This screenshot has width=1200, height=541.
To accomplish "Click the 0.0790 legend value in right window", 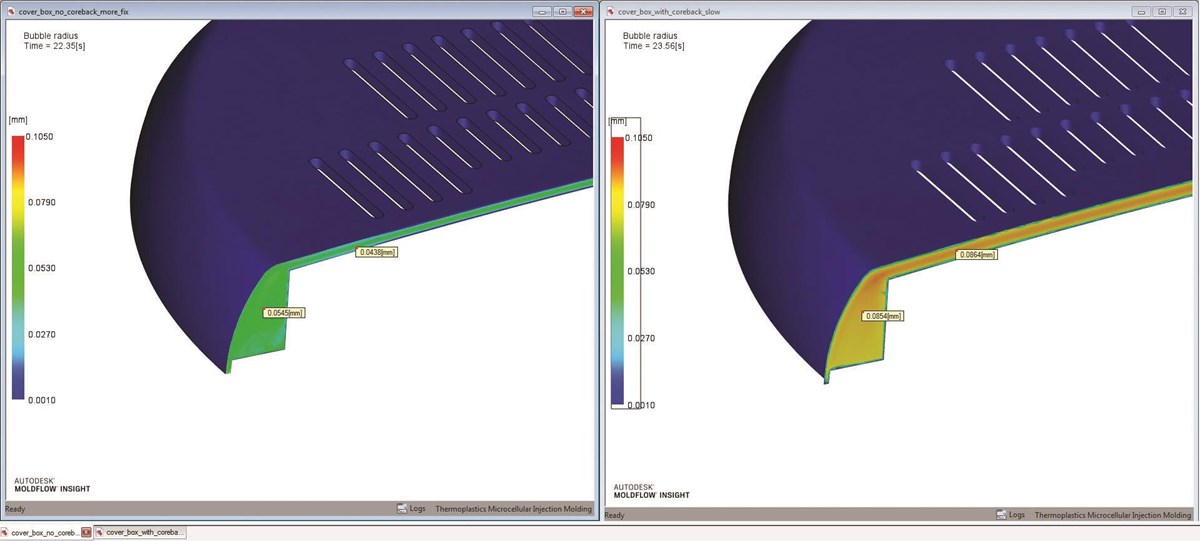I will (x=640, y=205).
